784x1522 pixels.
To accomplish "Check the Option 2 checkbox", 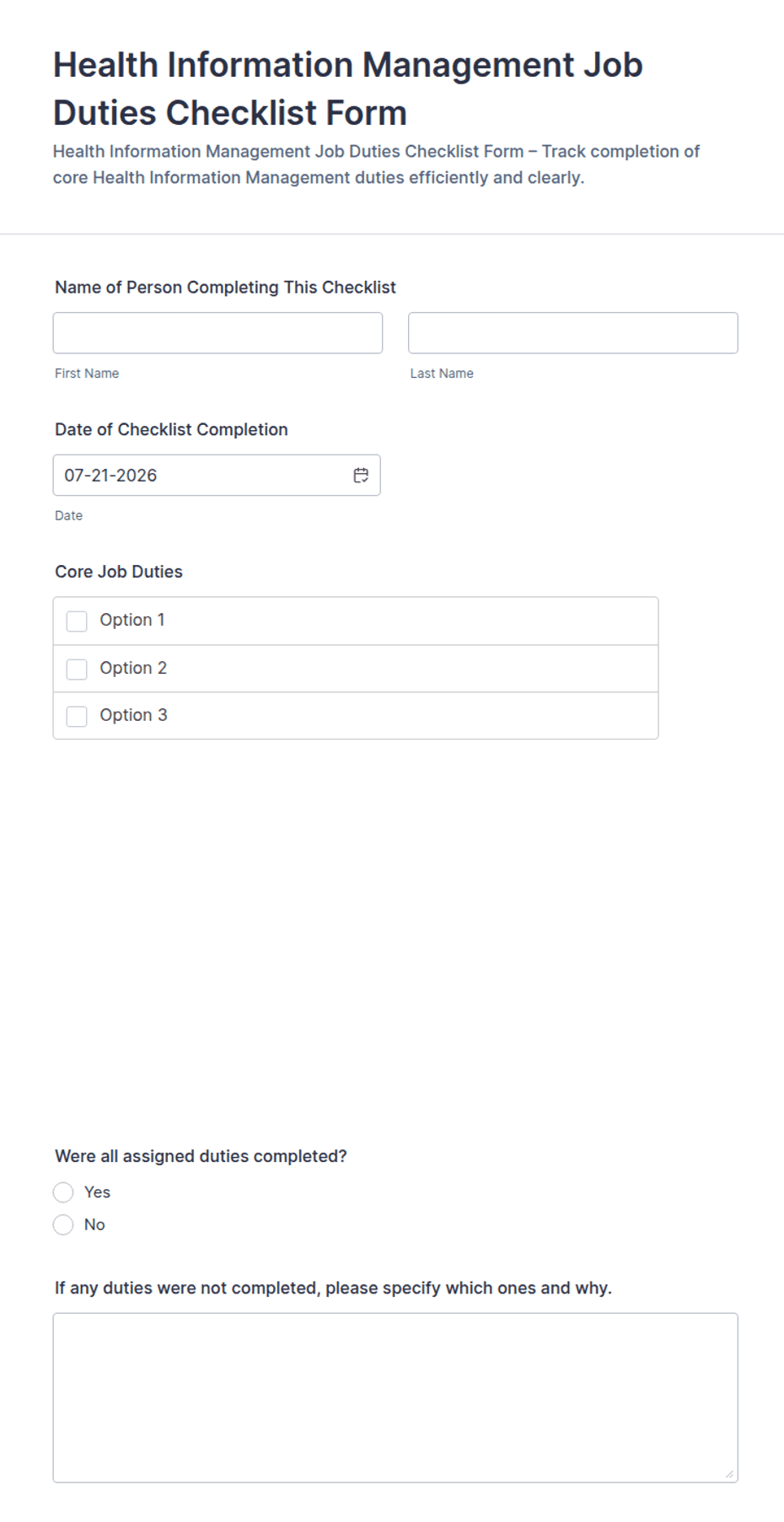I will (77, 669).
